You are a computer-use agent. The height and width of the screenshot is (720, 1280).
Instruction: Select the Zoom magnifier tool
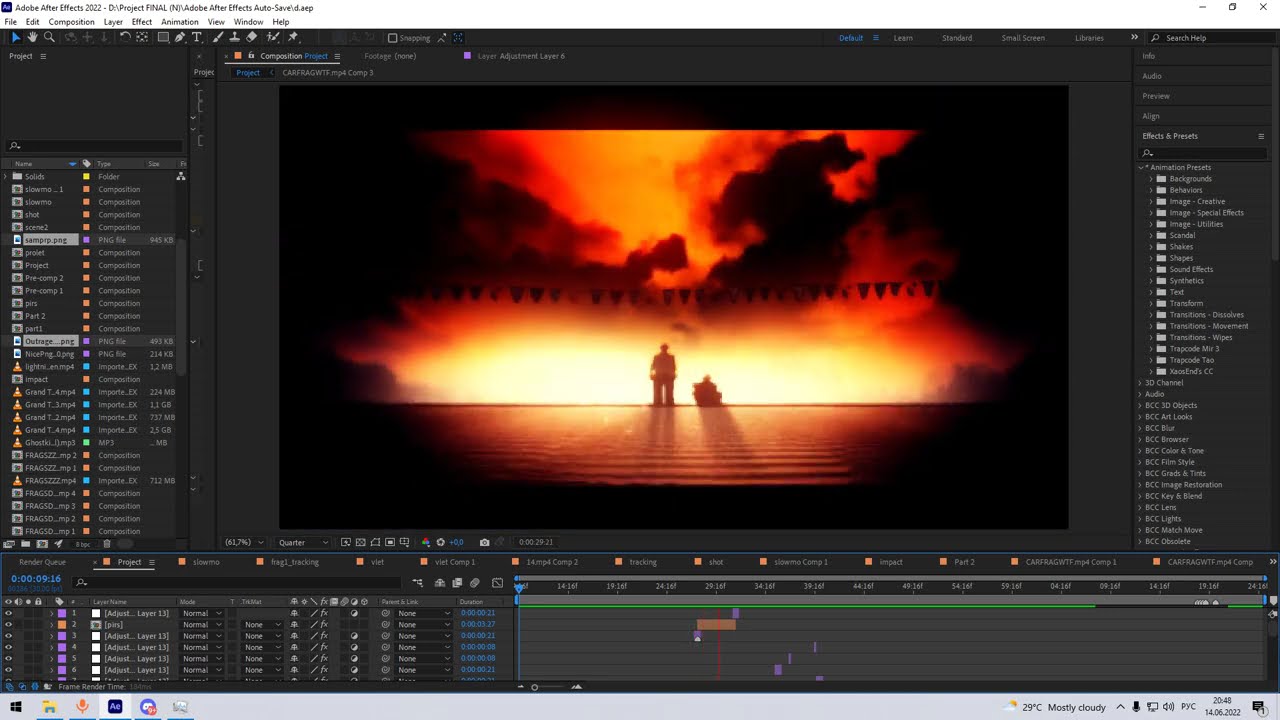pyautogui.click(x=49, y=37)
